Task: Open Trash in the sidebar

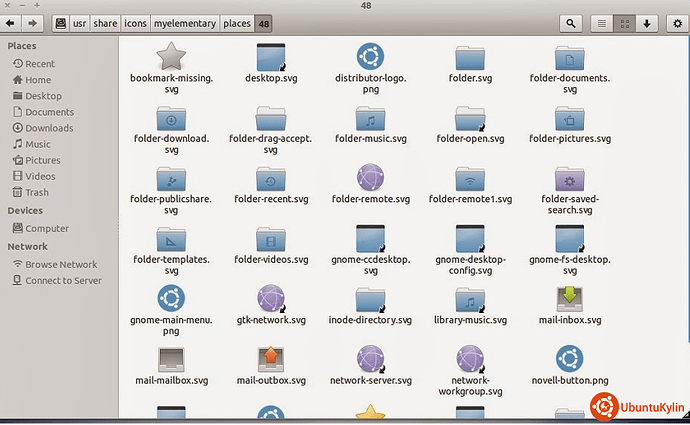Action: pyautogui.click(x=37, y=192)
